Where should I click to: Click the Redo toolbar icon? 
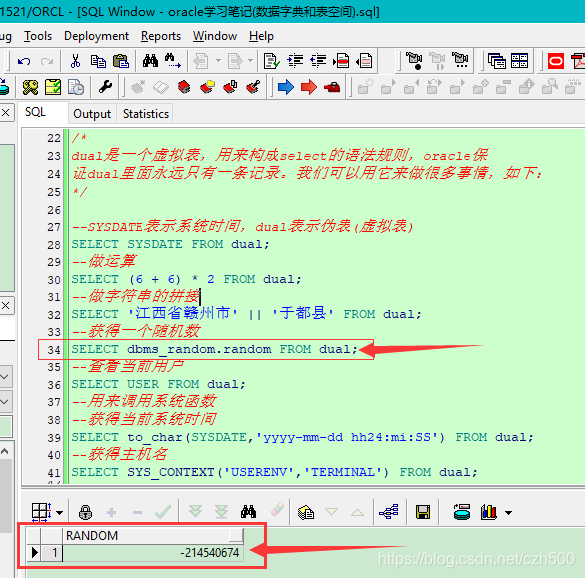[x=47, y=61]
